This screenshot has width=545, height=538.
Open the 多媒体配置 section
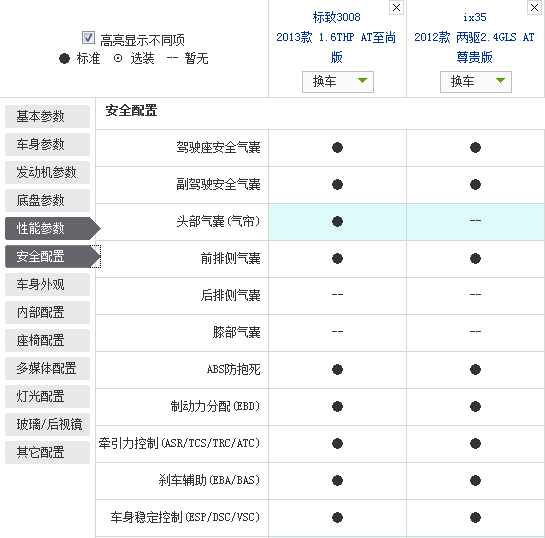pos(47,368)
